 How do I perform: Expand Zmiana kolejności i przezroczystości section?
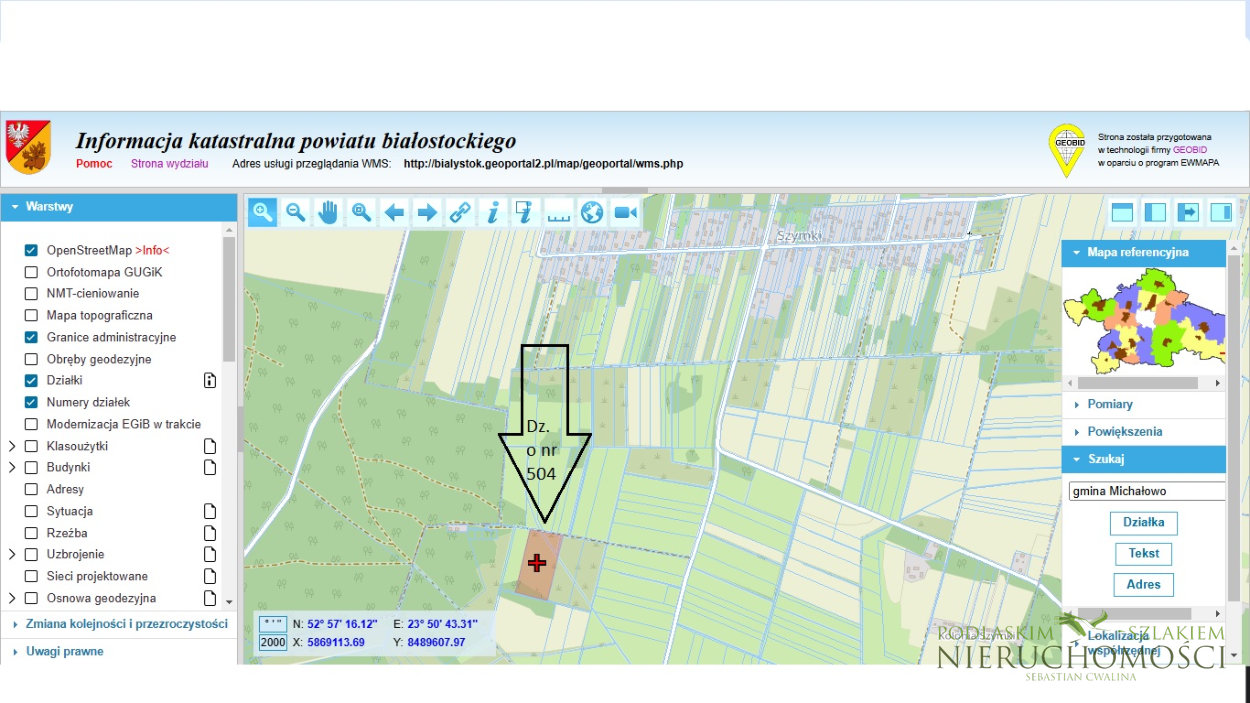click(119, 624)
